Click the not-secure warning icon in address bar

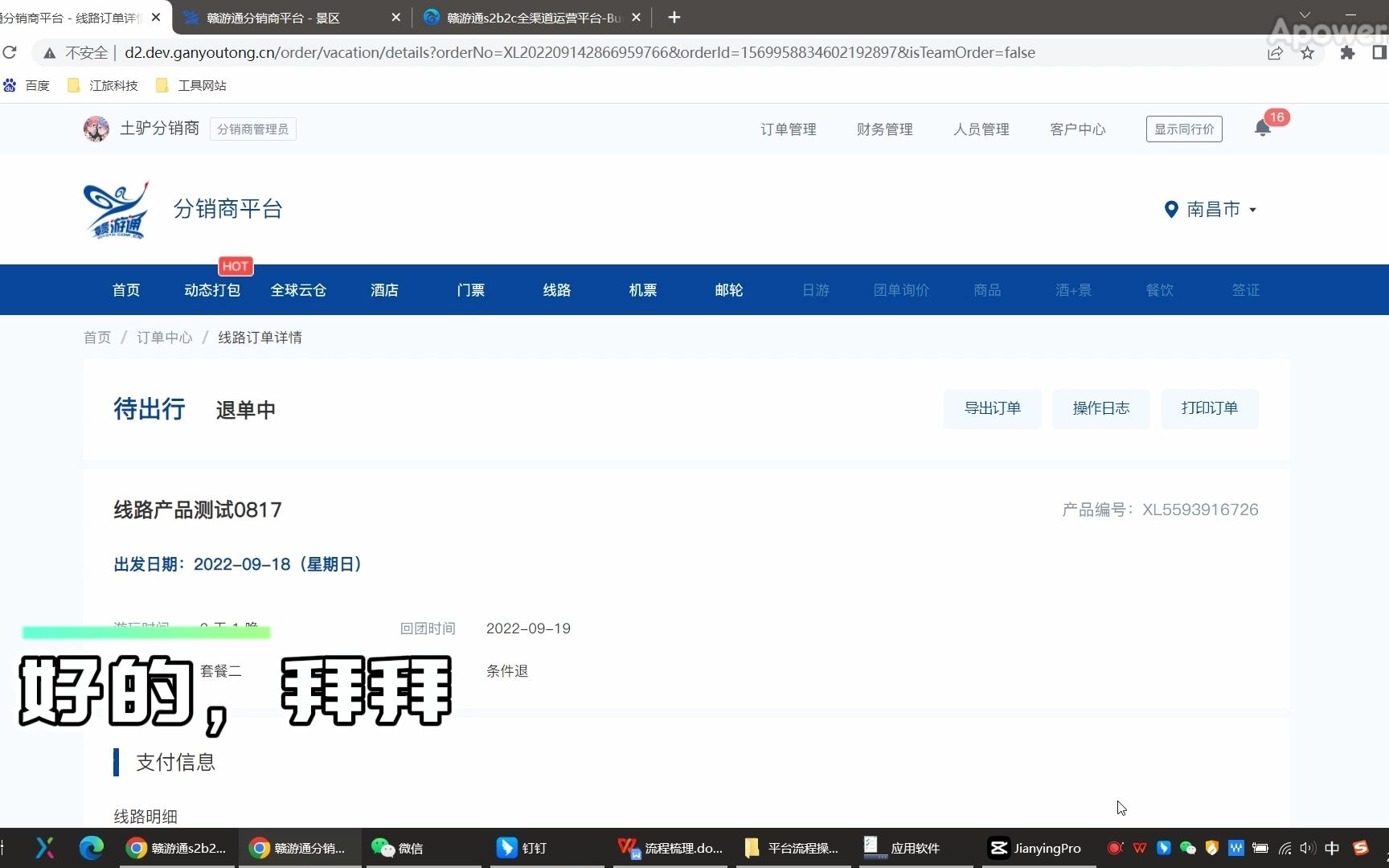[50, 53]
